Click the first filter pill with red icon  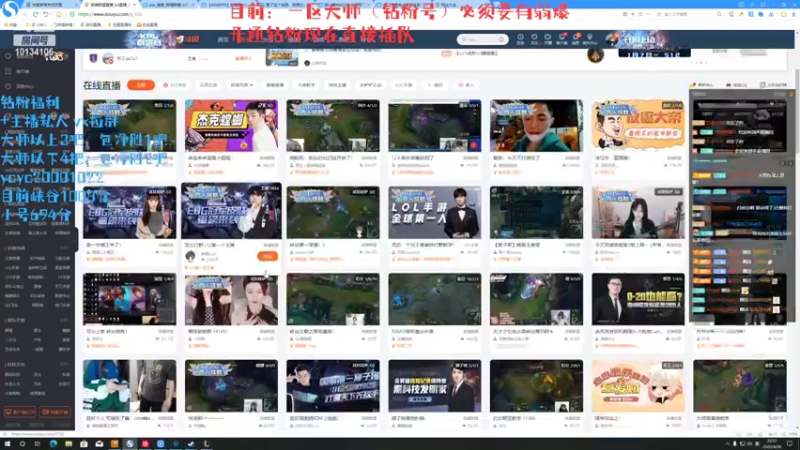174,85
